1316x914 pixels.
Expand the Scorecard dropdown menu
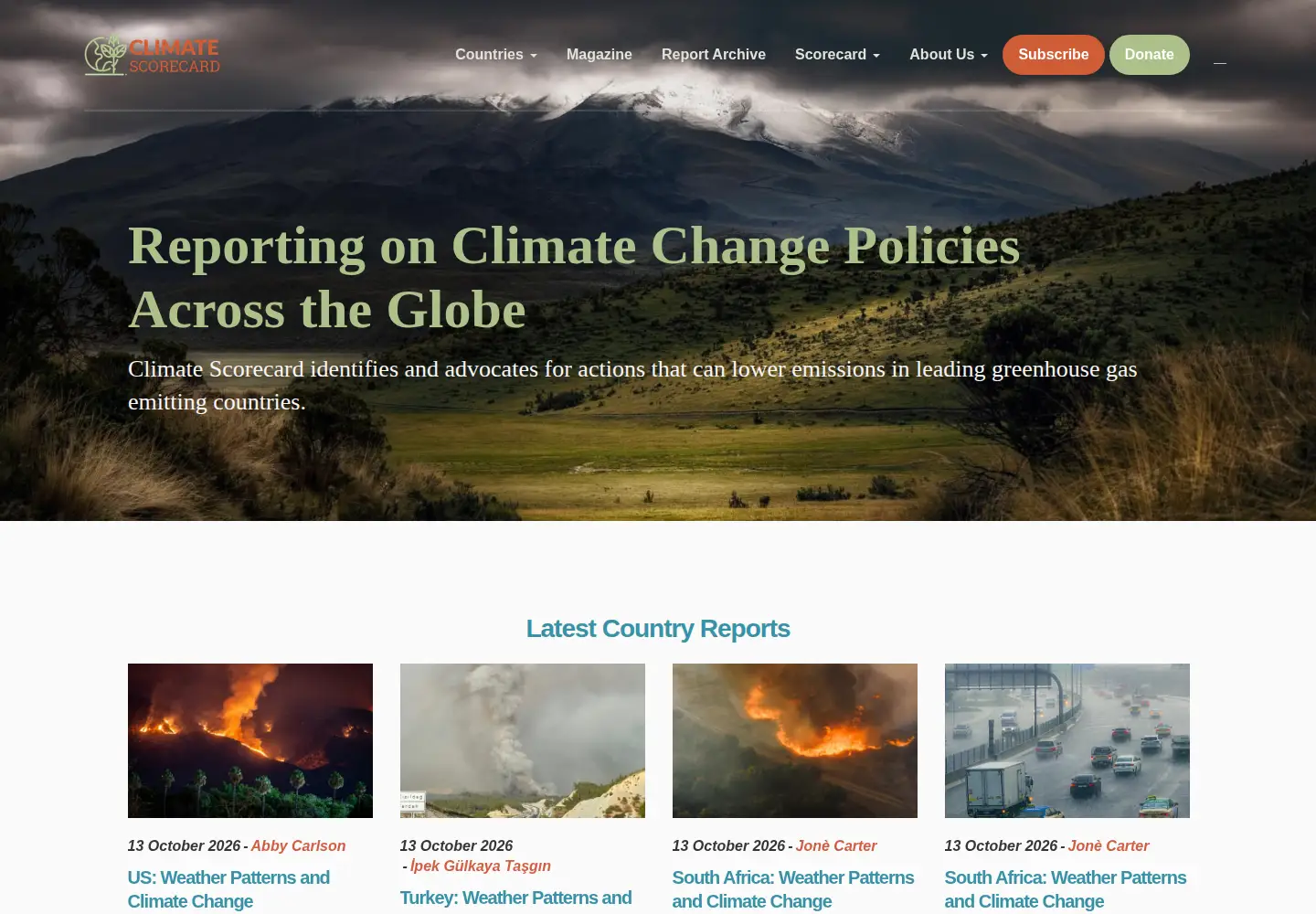[837, 55]
